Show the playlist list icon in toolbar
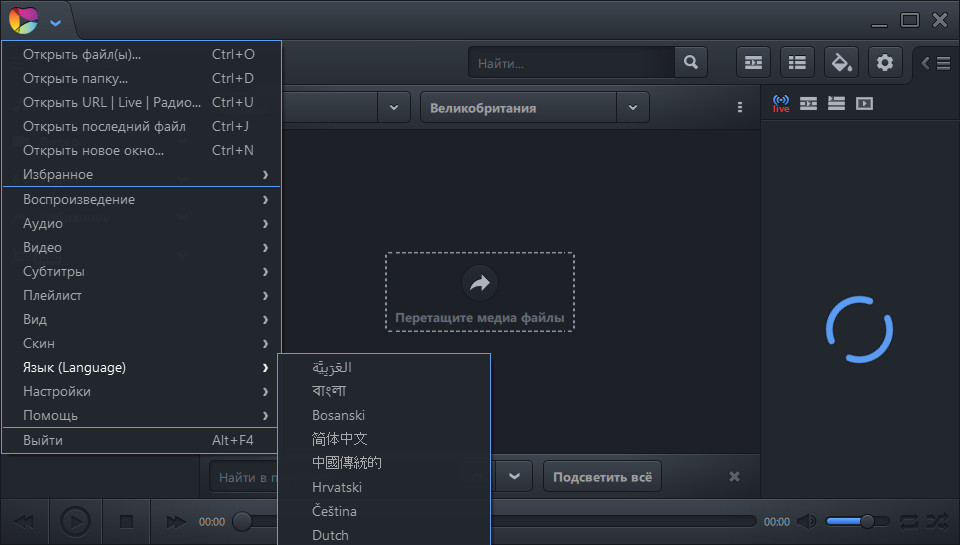This screenshot has width=960, height=545. coord(797,62)
